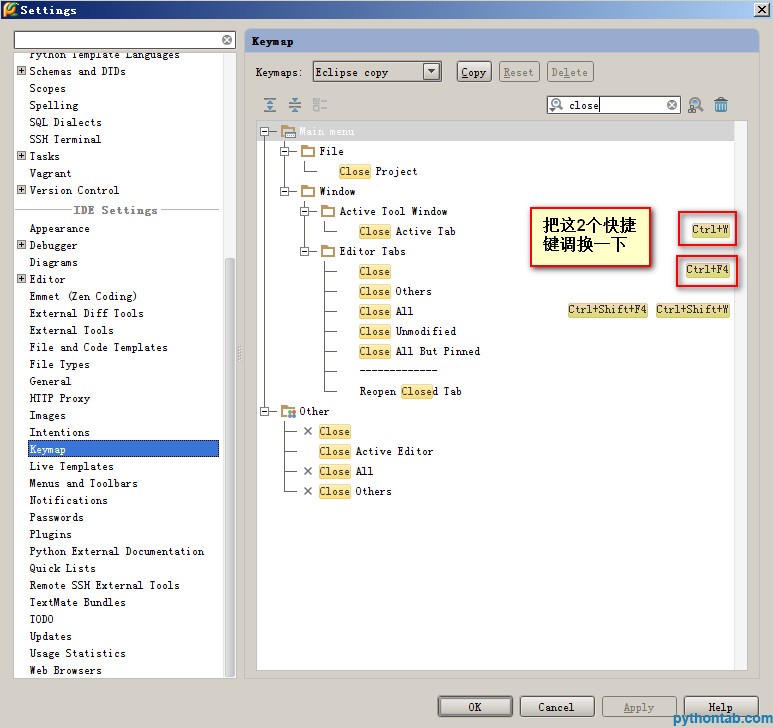Select the Close All But Pinned action

pyautogui.click(x=420, y=351)
